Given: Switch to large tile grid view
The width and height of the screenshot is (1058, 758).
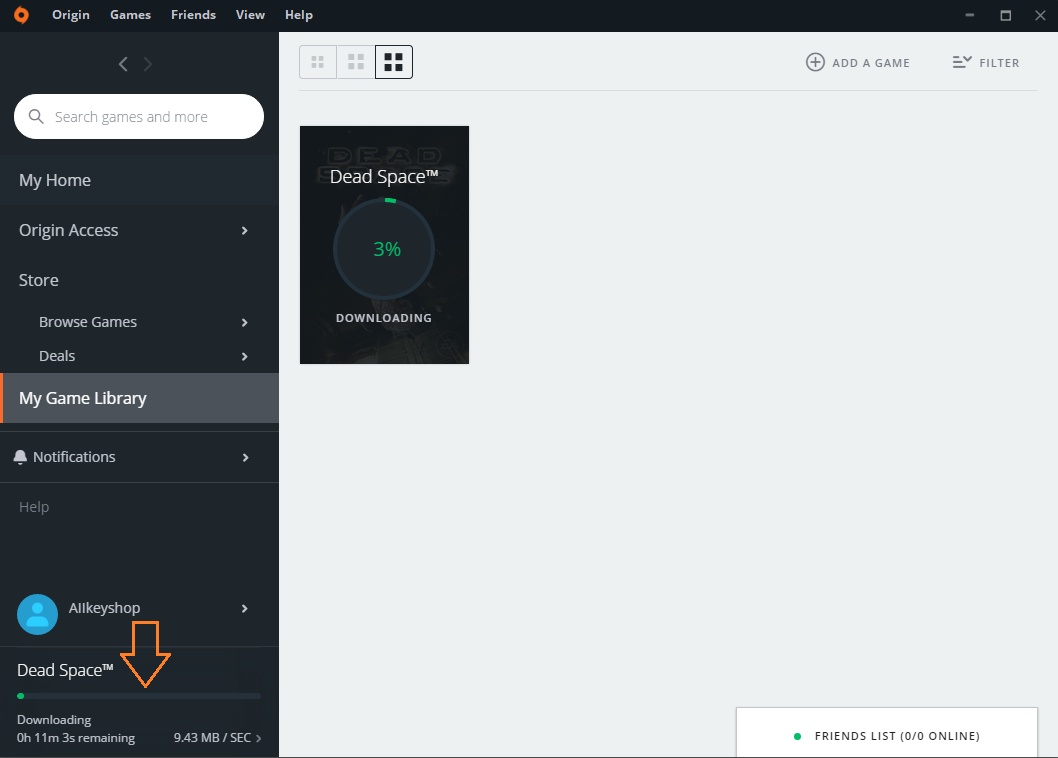Looking at the screenshot, I should [394, 62].
